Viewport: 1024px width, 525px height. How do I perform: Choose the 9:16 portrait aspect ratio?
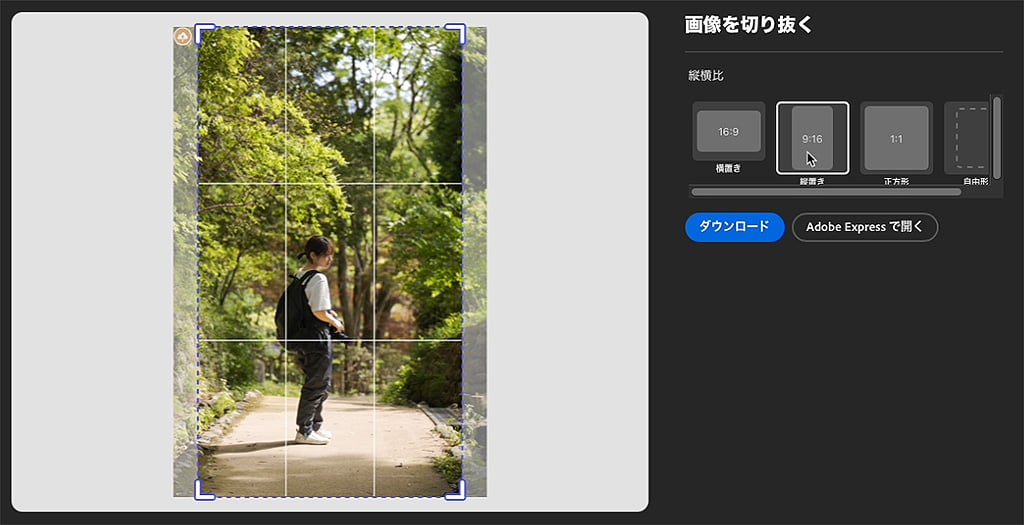(x=812, y=138)
